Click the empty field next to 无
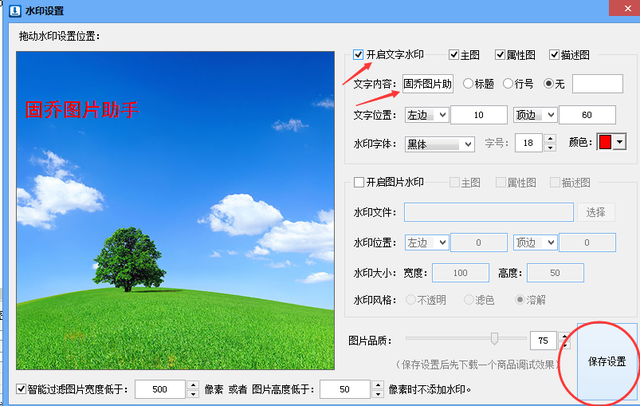 598,84
